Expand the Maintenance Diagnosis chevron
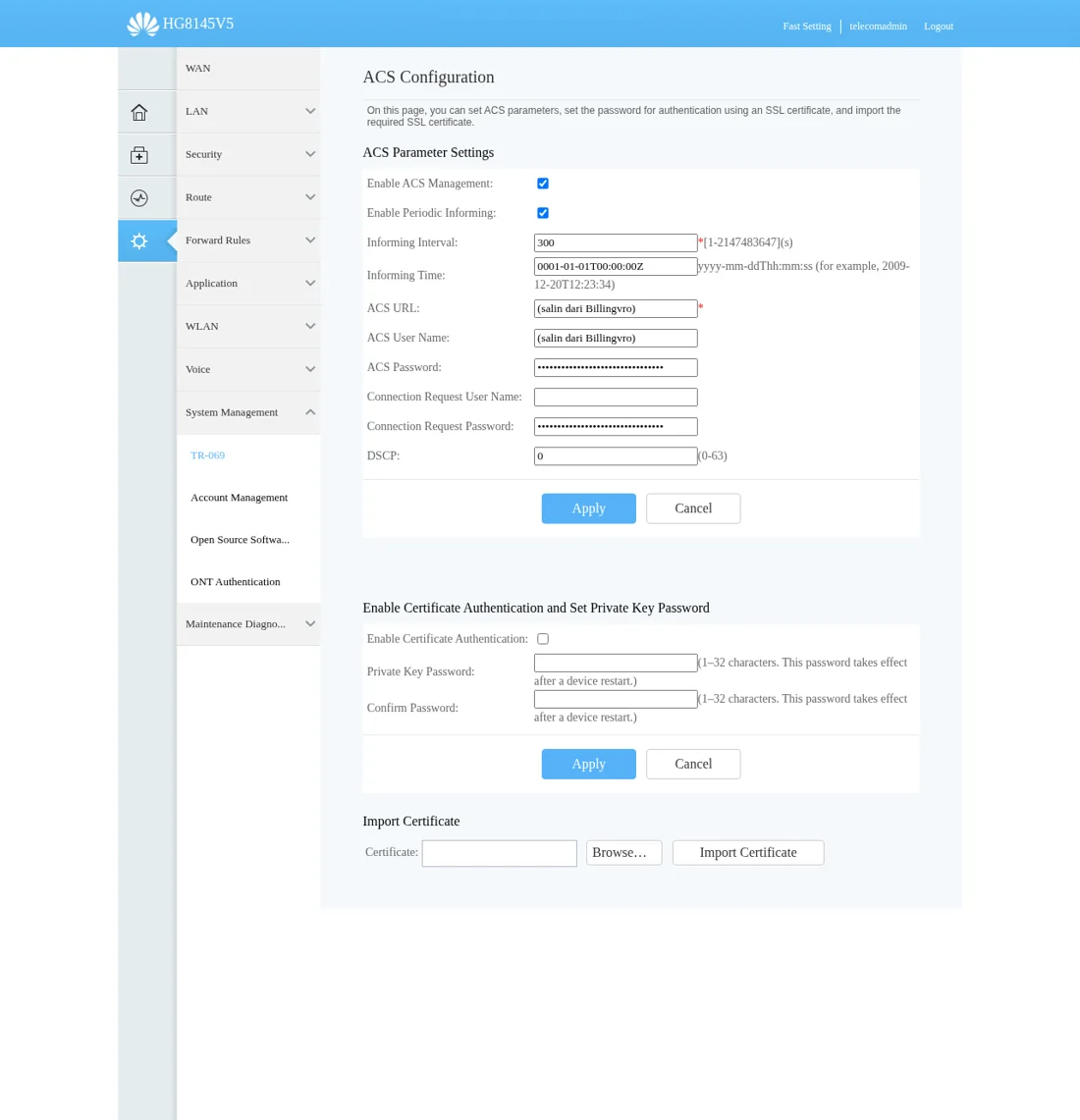Viewport: 1080px width, 1120px height. [310, 623]
